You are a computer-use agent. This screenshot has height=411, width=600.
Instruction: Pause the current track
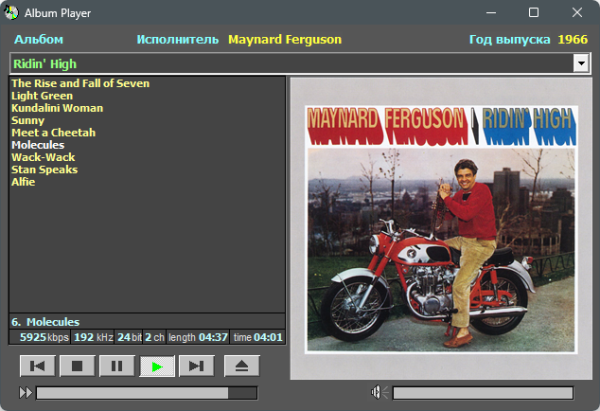117,366
